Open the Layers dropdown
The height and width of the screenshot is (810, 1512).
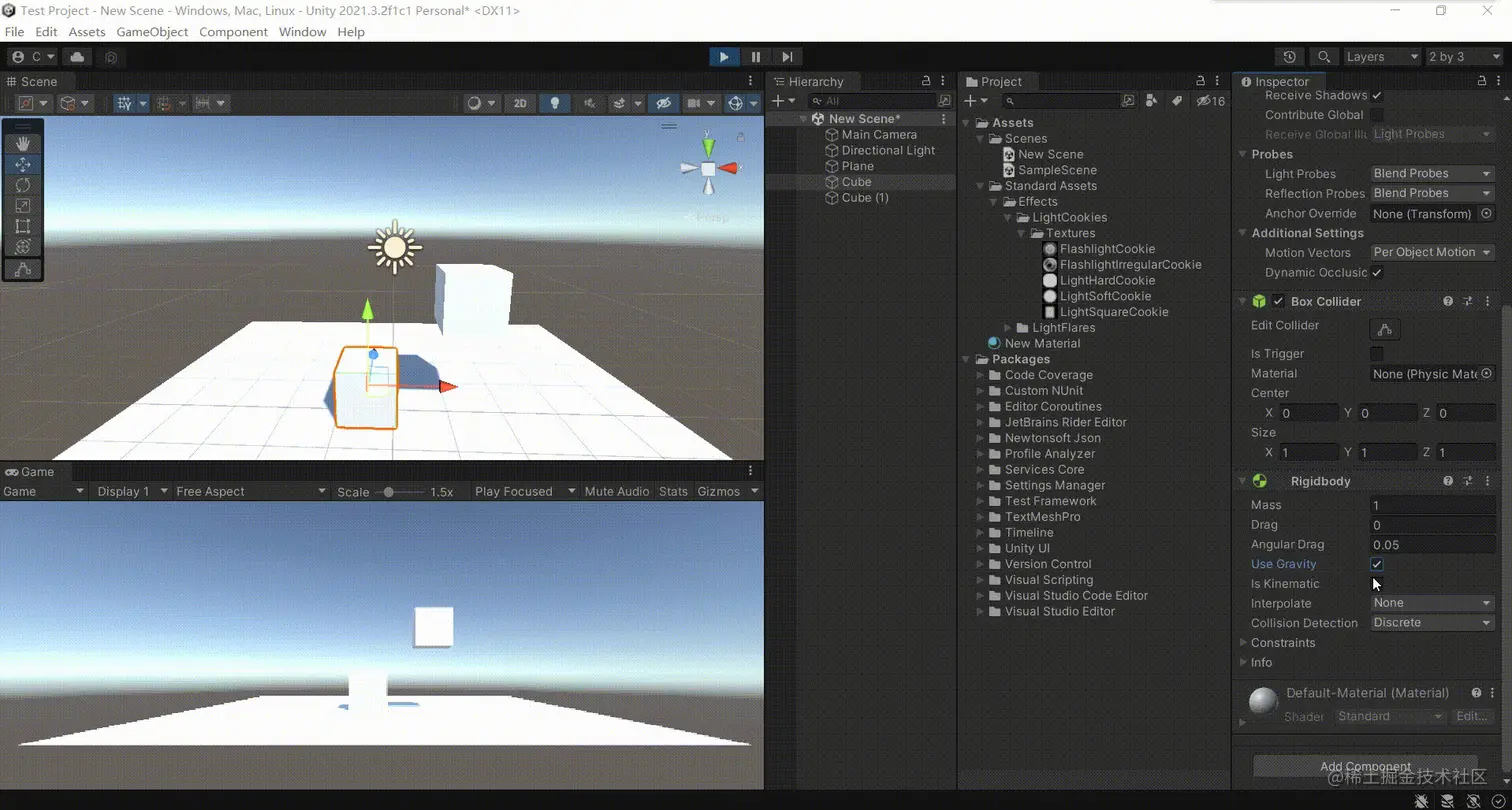[x=1382, y=57]
